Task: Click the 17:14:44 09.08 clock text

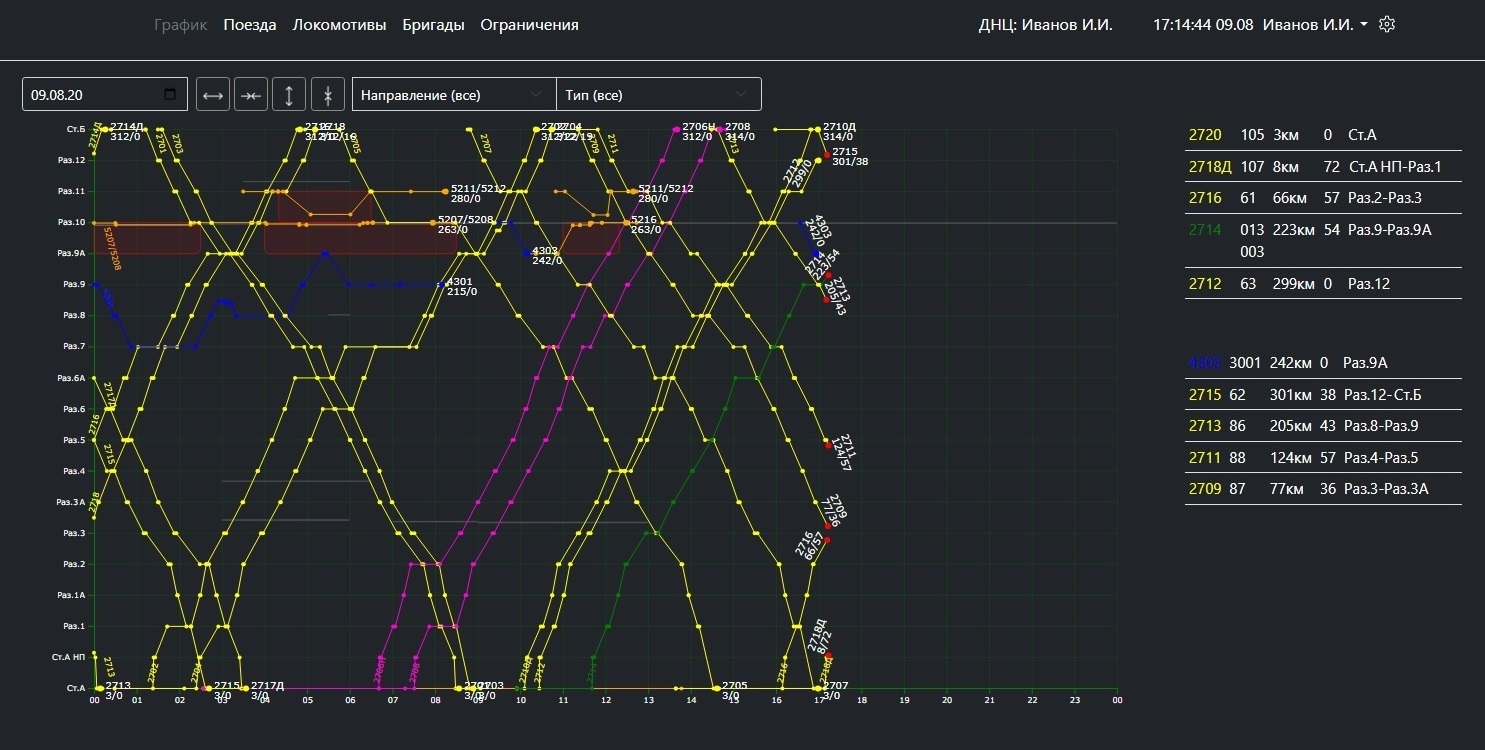Action: click(1203, 24)
